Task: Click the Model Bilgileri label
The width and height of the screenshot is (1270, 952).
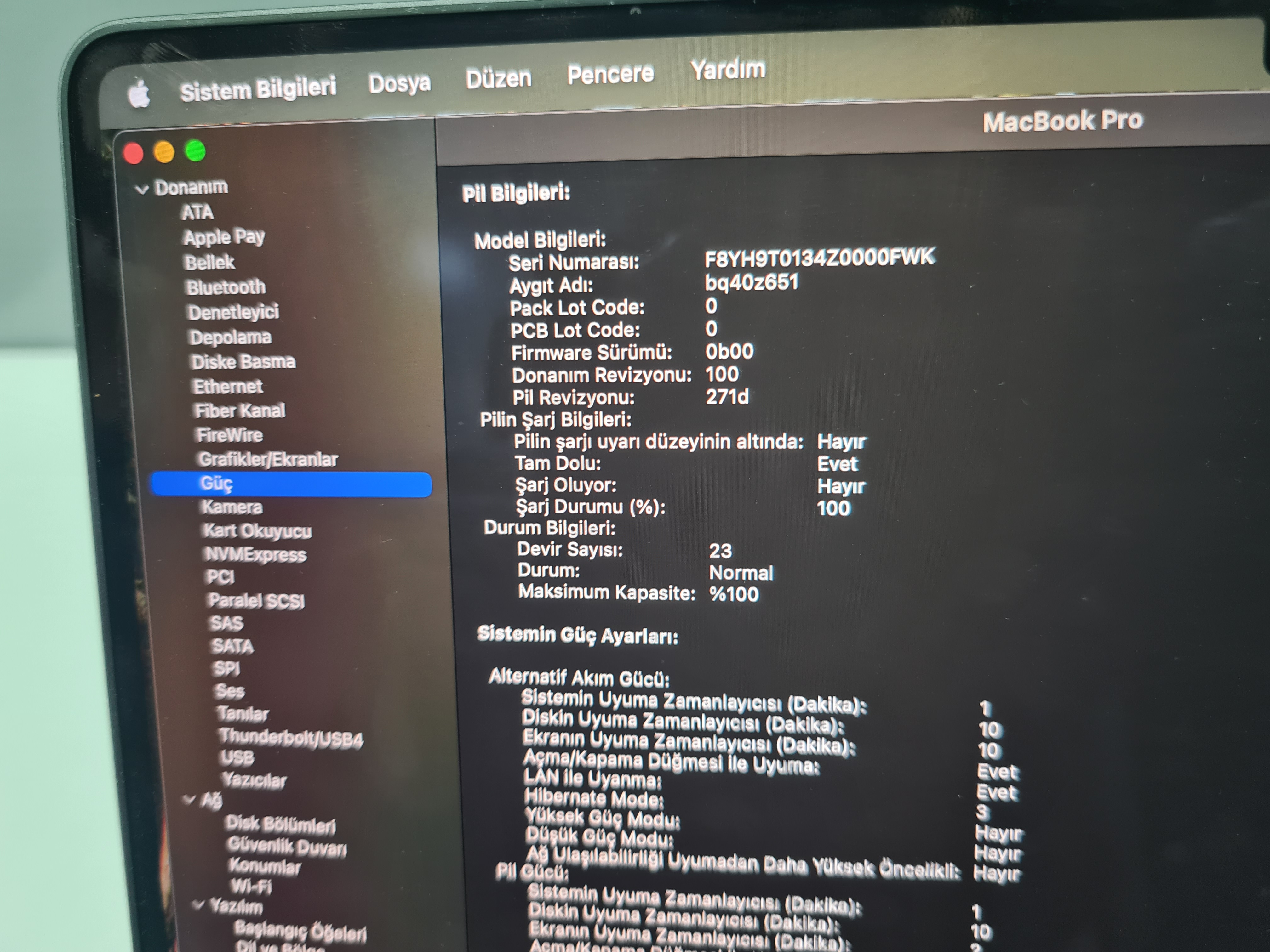Action: coord(540,241)
